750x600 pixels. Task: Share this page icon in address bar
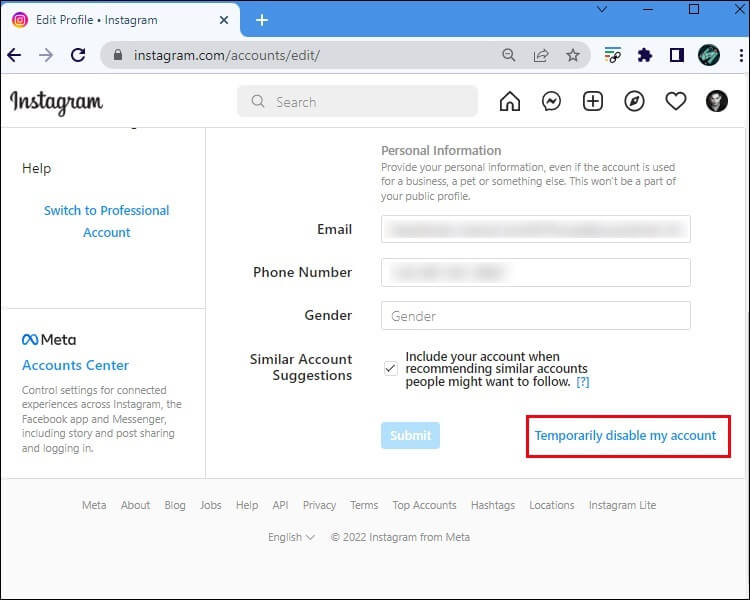point(540,56)
